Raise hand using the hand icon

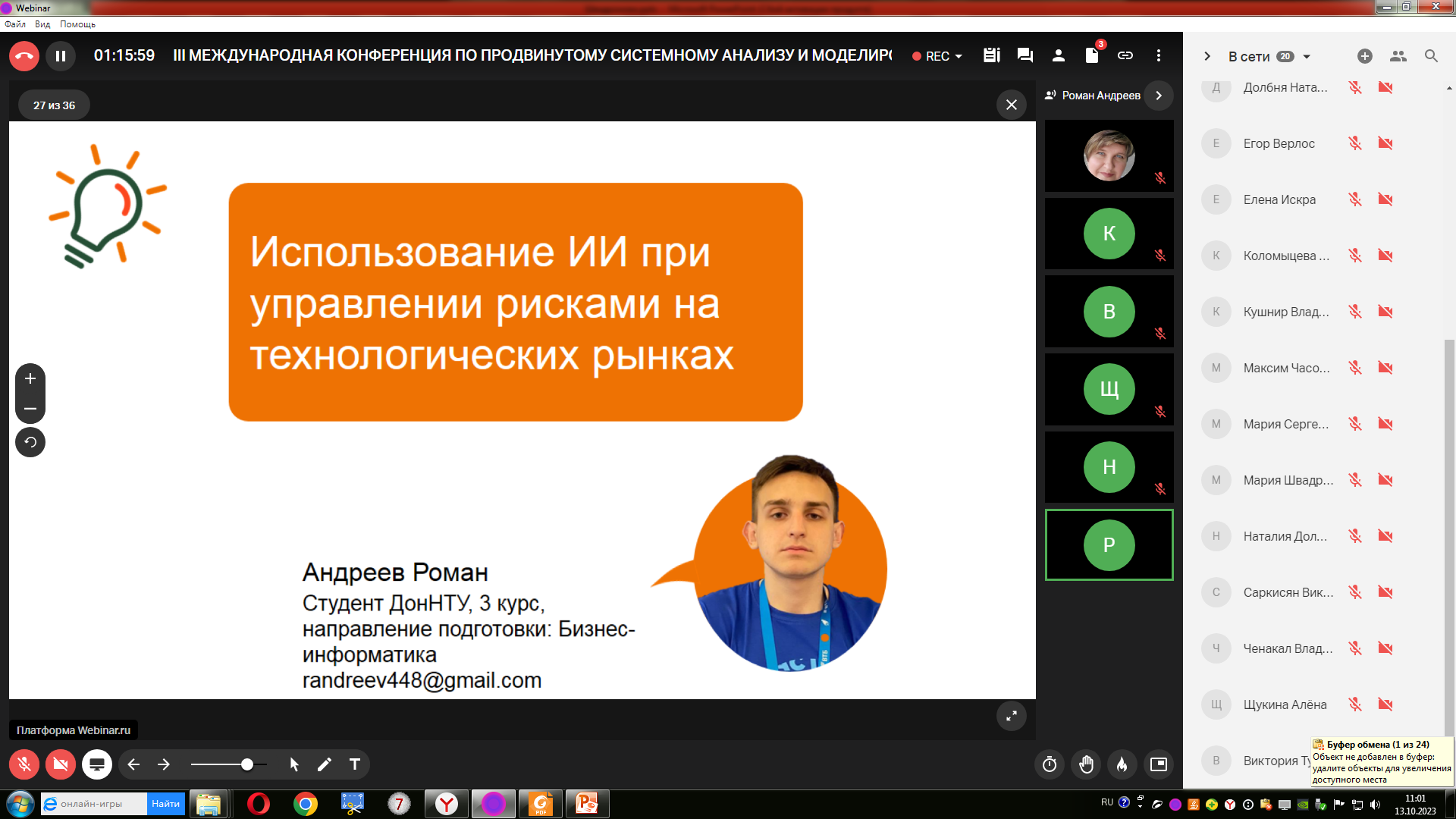coord(1086,764)
